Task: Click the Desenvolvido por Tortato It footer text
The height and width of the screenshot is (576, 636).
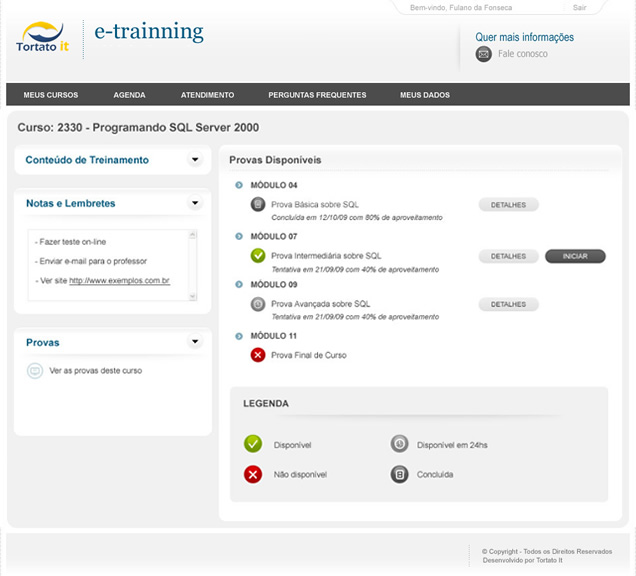Action: 522,561
